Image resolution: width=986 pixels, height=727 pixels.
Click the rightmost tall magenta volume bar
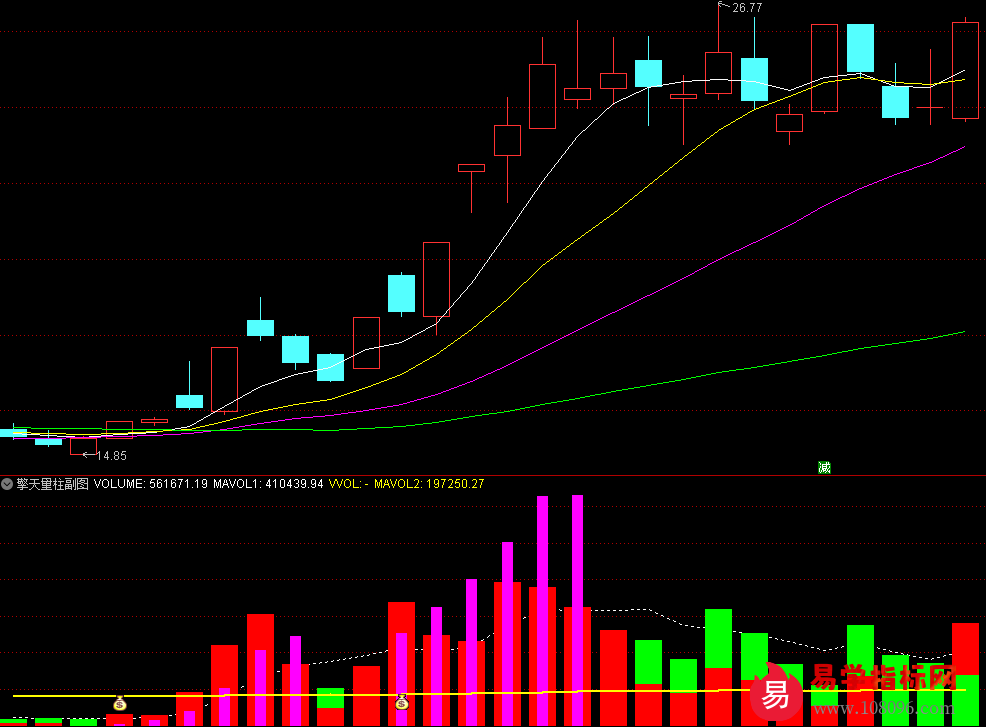tap(577, 550)
